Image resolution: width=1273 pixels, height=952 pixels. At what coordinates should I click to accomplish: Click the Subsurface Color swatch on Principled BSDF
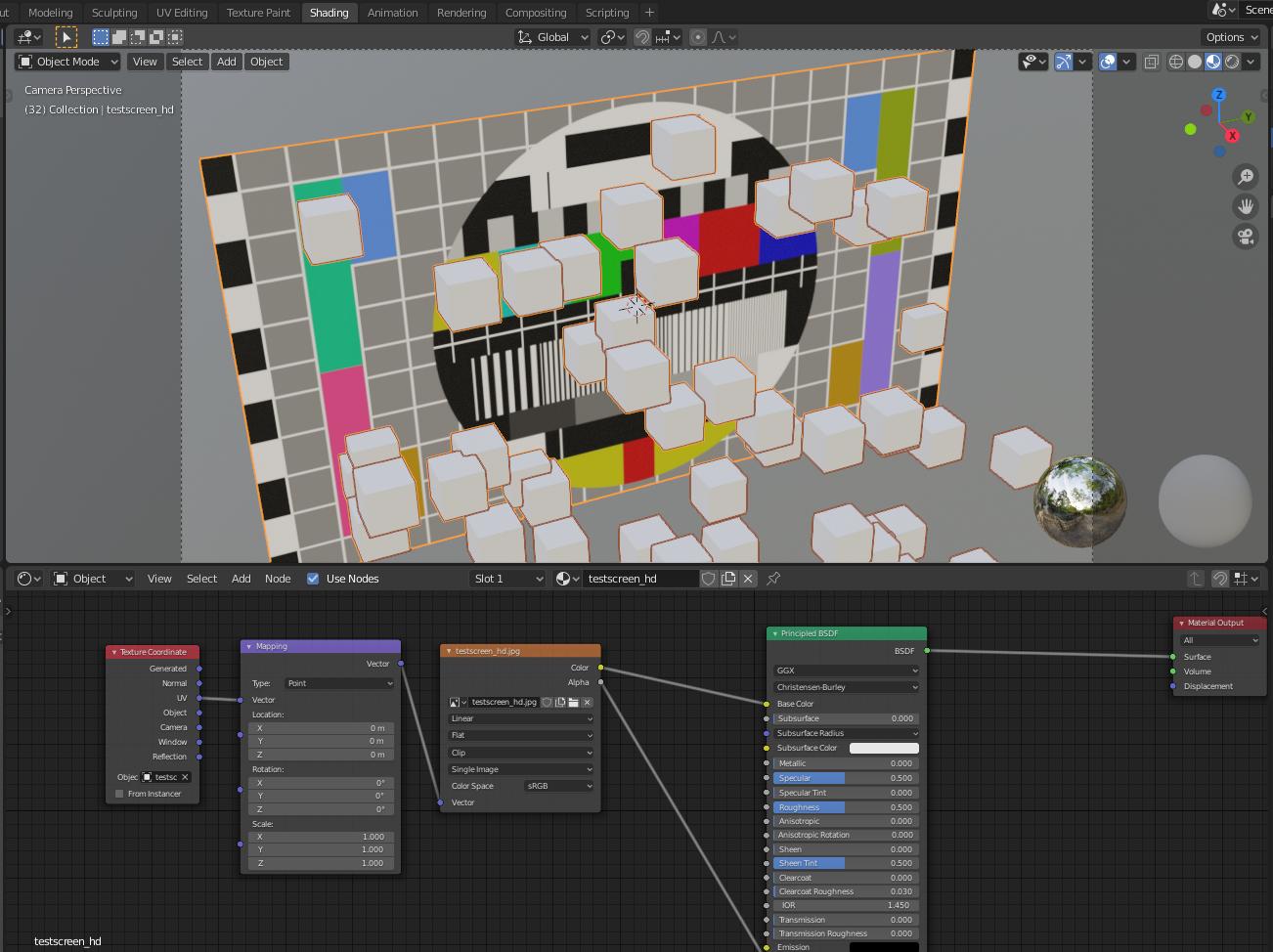pos(885,748)
